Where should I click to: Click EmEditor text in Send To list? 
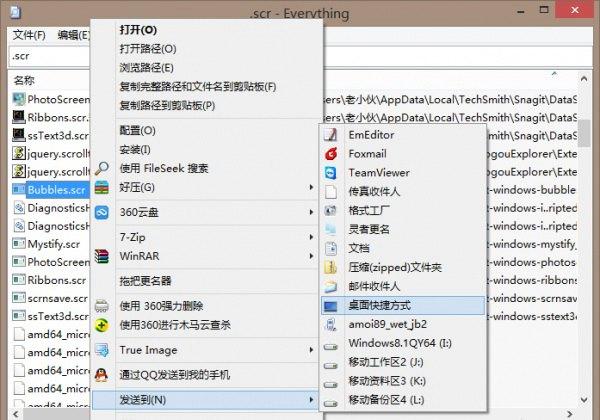pos(371,135)
